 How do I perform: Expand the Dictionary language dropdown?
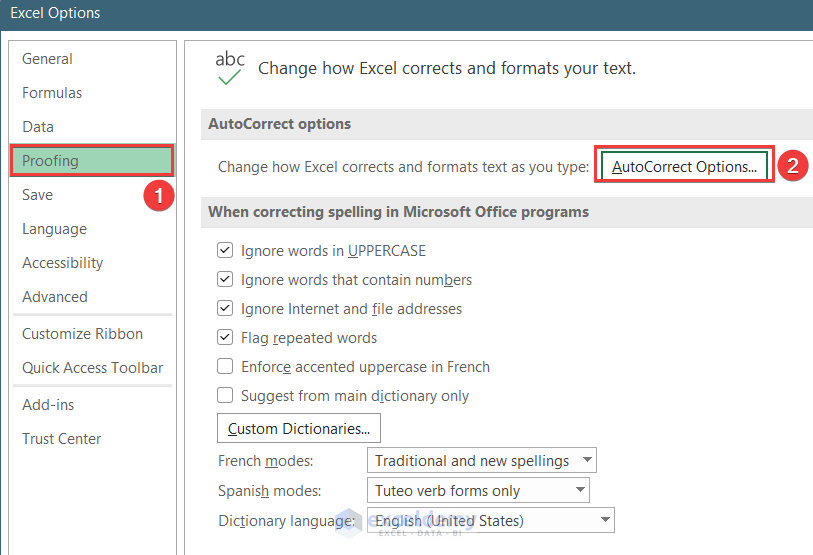[x=490, y=520]
